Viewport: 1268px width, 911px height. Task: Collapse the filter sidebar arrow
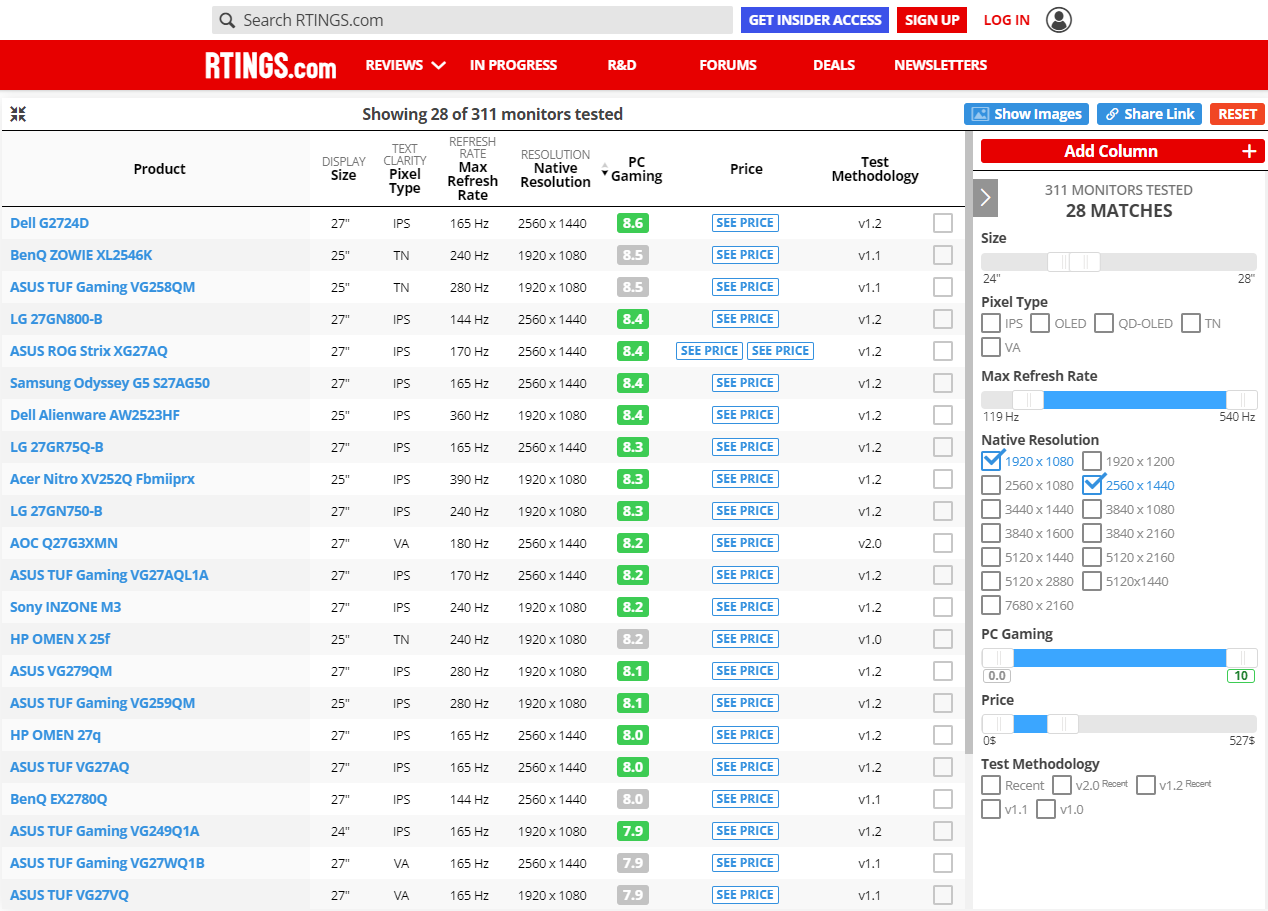[985, 198]
